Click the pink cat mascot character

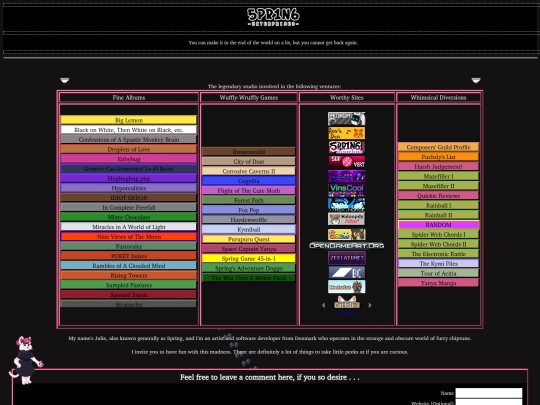[x=25, y=360]
